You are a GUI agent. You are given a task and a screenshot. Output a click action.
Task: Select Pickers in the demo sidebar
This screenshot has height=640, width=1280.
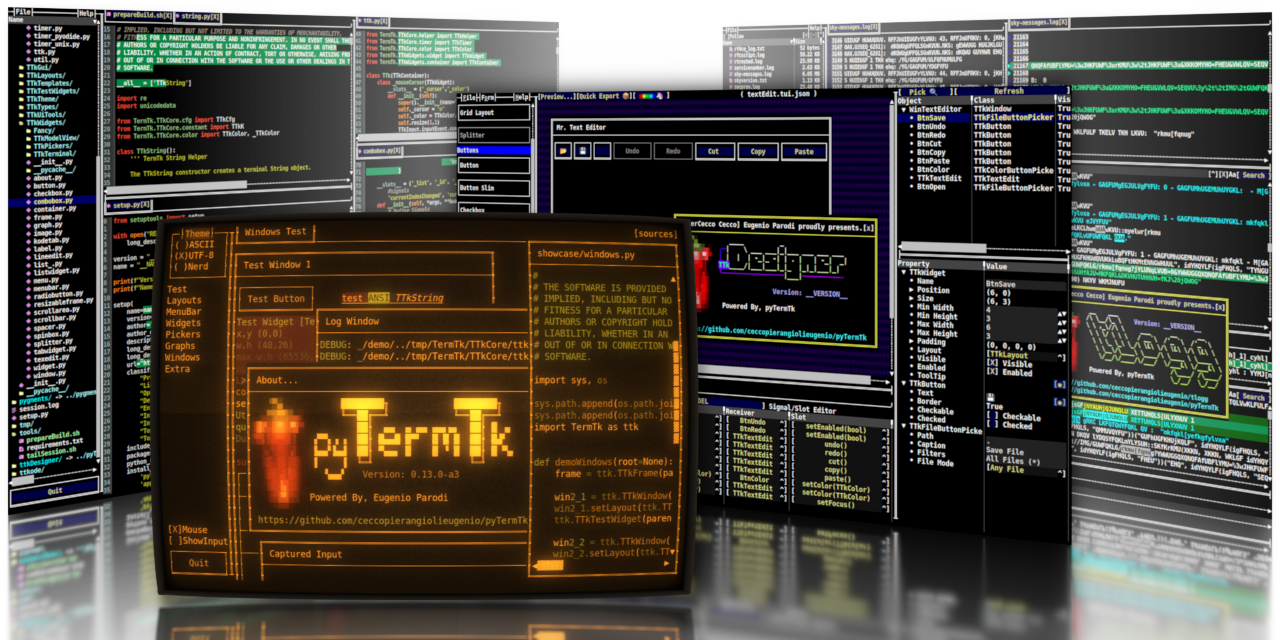coord(183,335)
